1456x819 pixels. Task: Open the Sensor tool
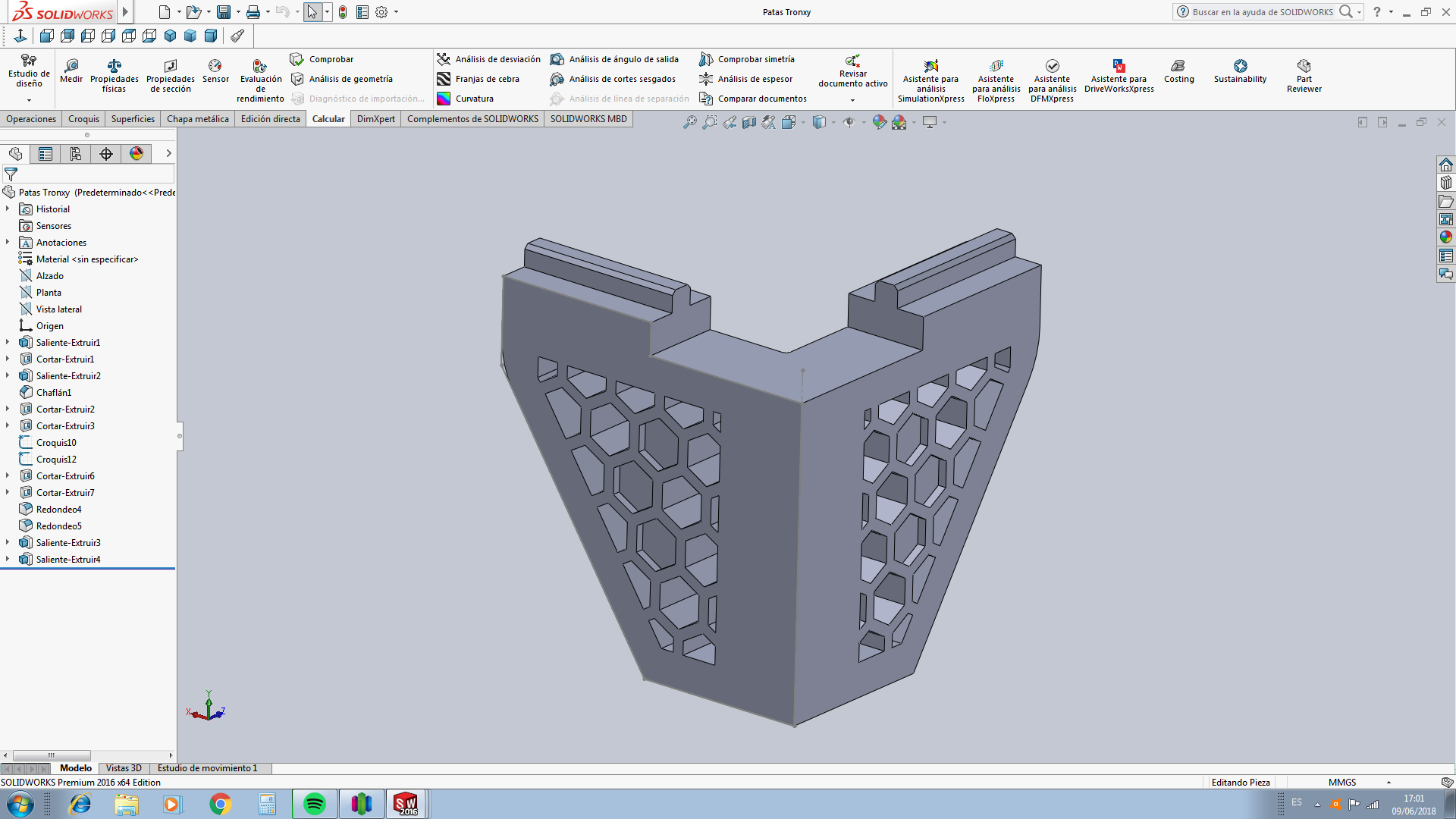click(x=215, y=71)
